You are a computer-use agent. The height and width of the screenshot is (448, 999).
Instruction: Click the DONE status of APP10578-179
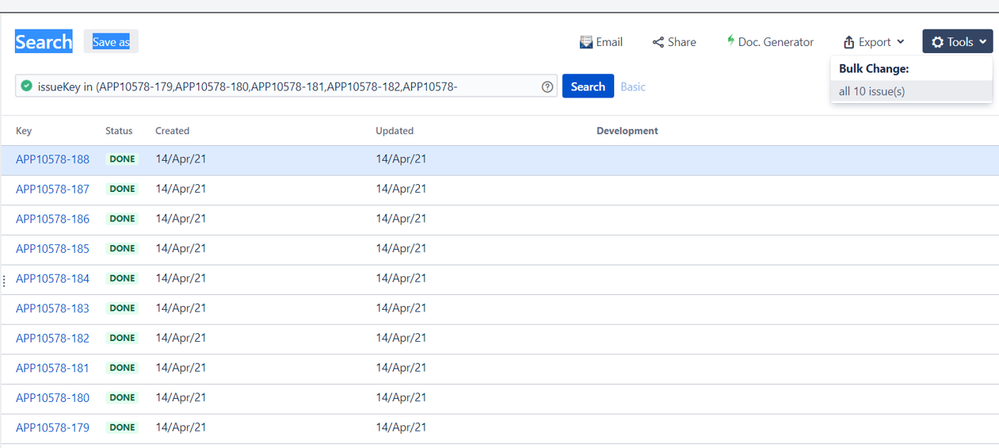pyautogui.click(x=122, y=428)
